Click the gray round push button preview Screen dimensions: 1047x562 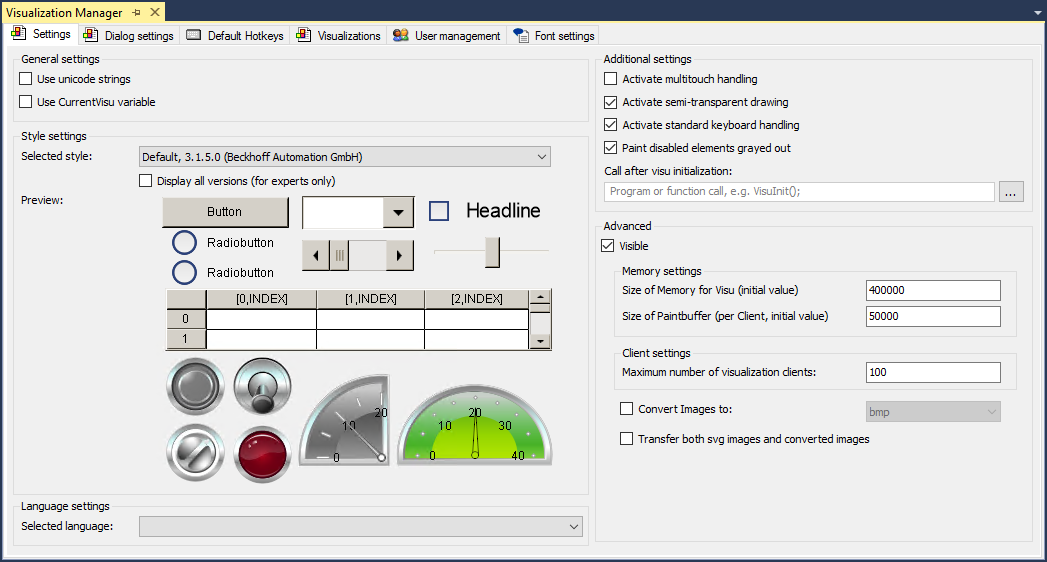click(195, 386)
